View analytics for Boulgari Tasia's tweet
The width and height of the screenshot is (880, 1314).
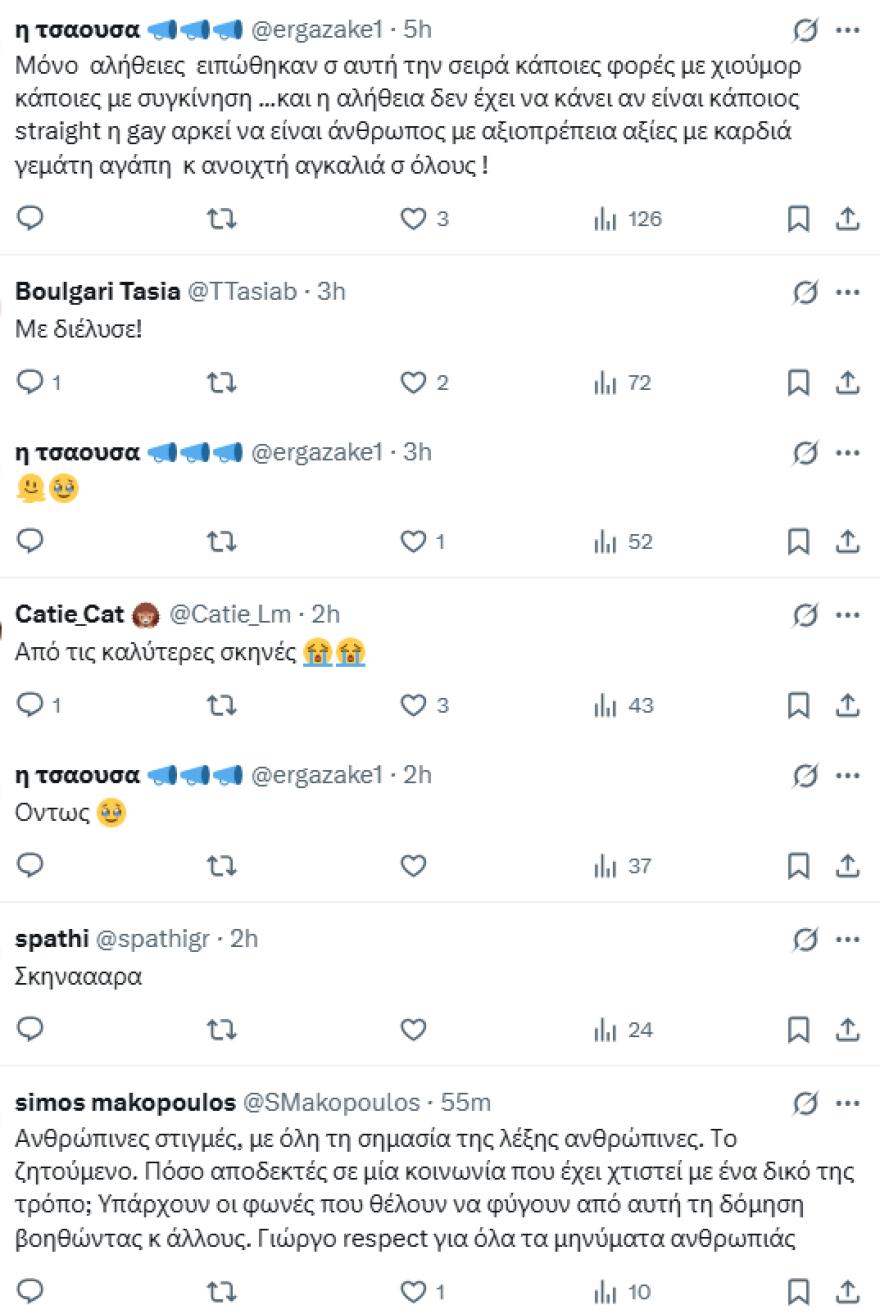621,381
